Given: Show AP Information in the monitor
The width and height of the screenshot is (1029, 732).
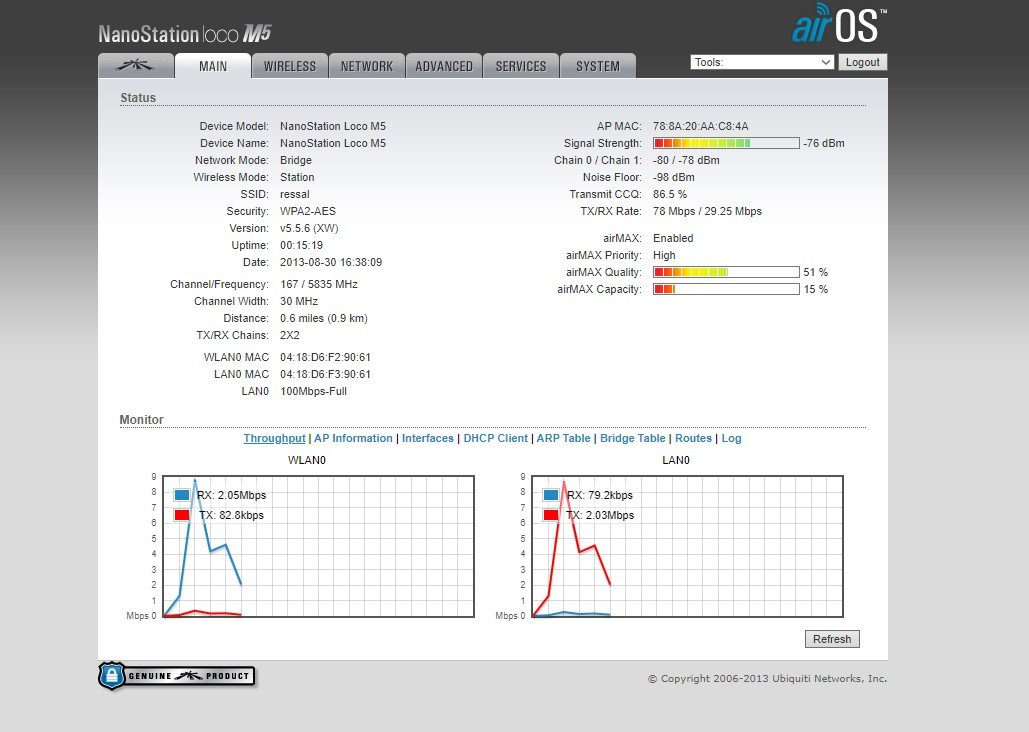Looking at the screenshot, I should click(353, 438).
